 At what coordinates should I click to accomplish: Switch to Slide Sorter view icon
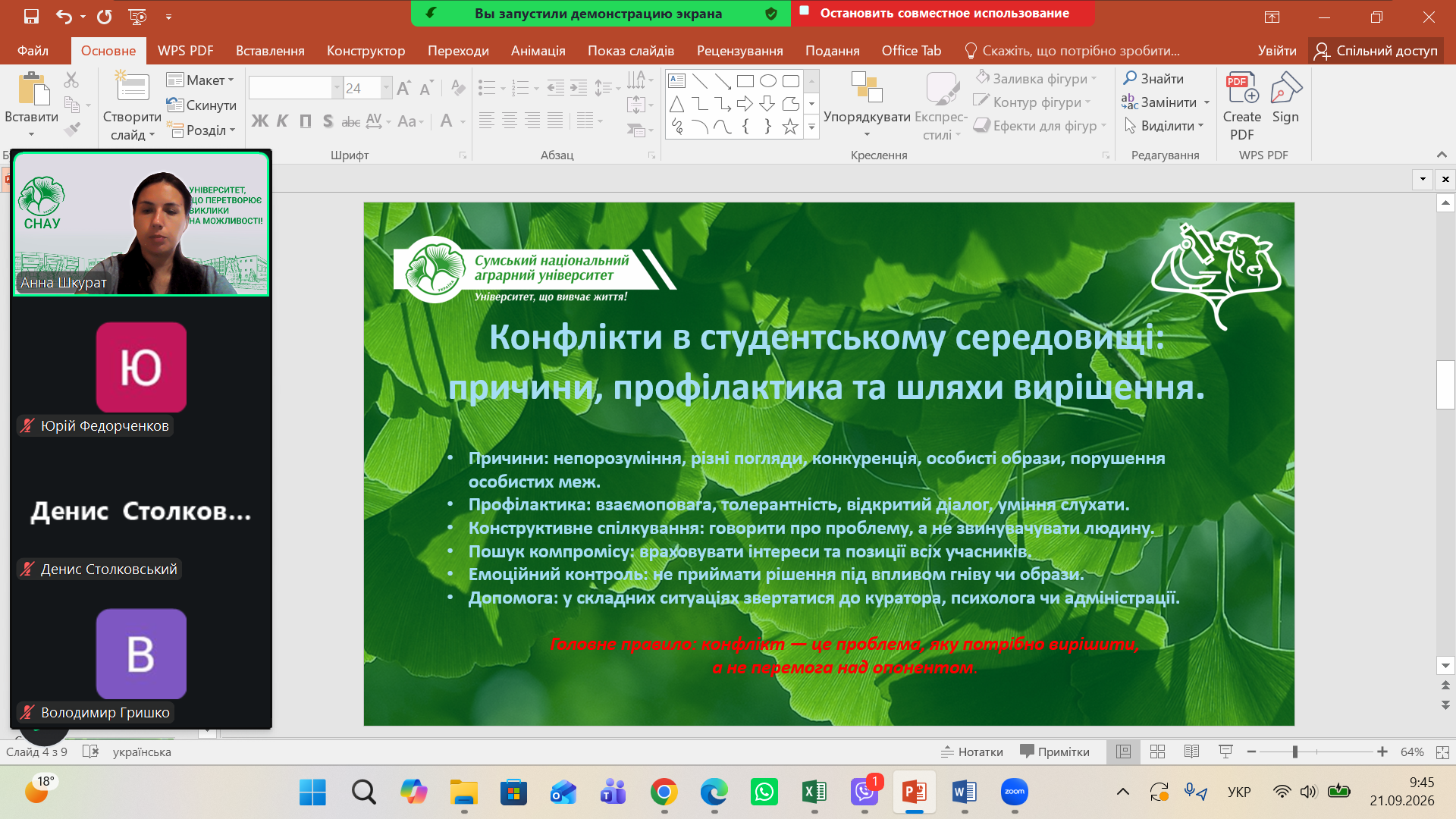click(1157, 752)
